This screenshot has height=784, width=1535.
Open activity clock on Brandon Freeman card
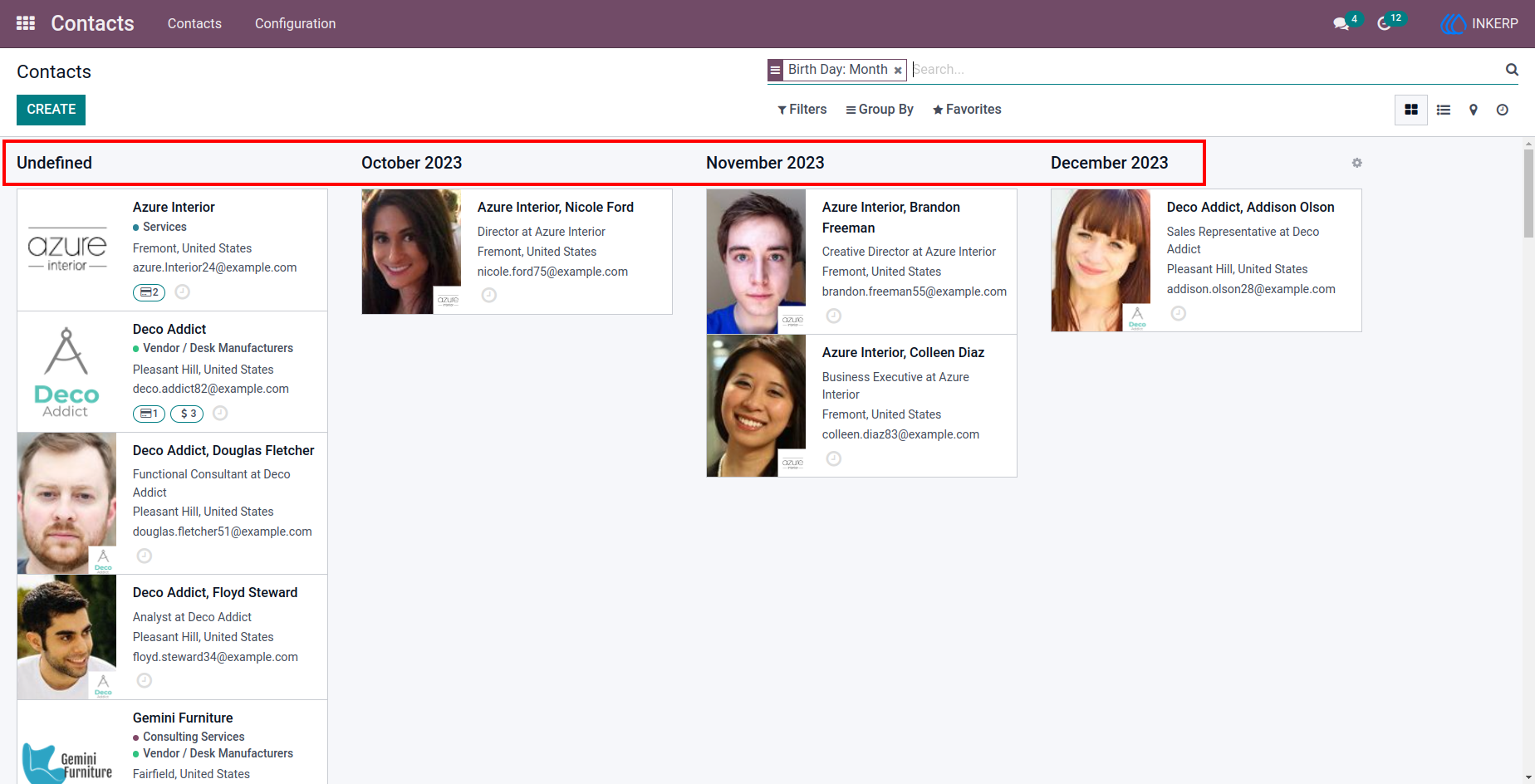pos(834,316)
